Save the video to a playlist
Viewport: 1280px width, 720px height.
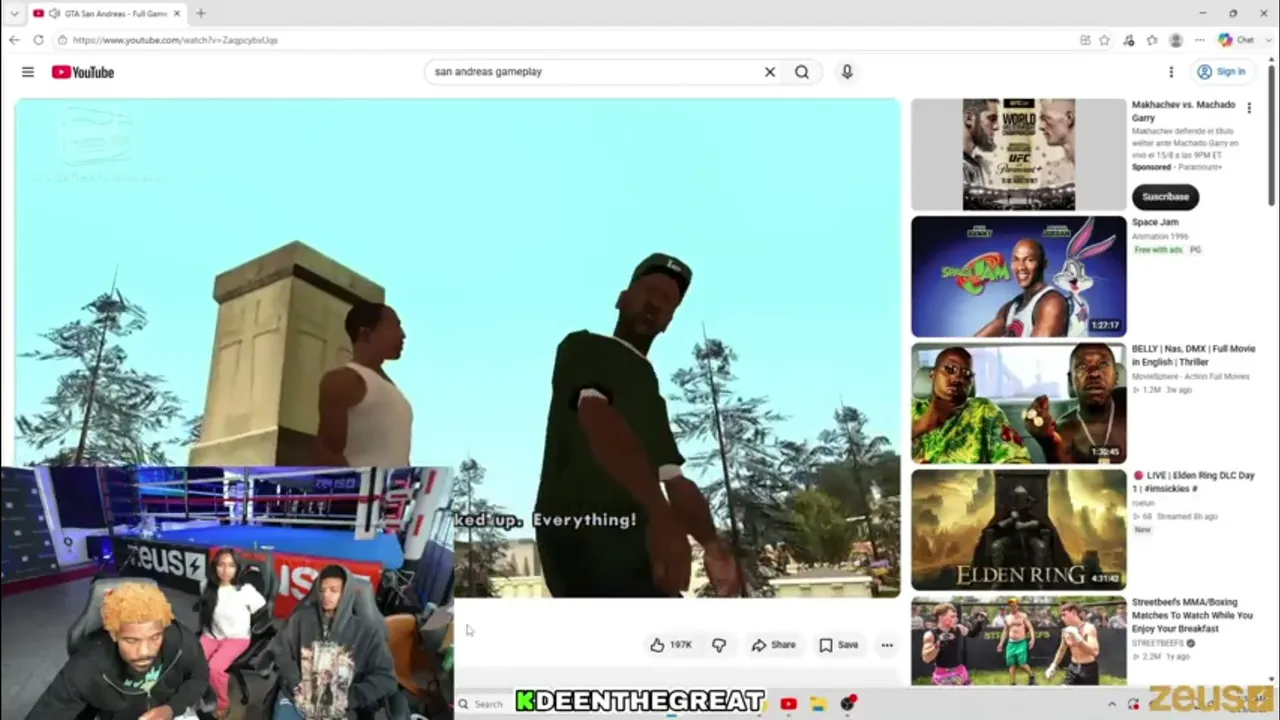pos(839,645)
